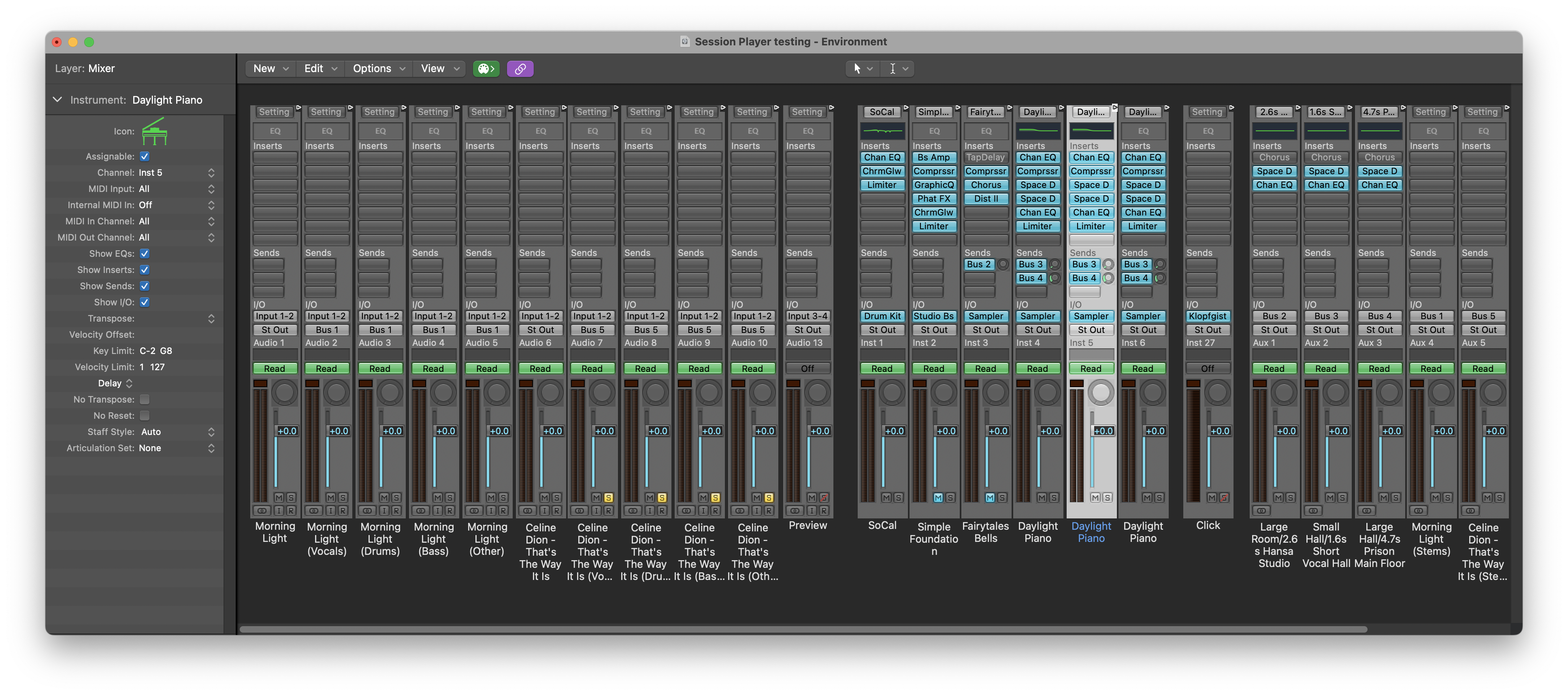Solo the Audio 7 channel strip
Image resolution: width=1568 pixels, height=695 pixels.
coord(608,498)
